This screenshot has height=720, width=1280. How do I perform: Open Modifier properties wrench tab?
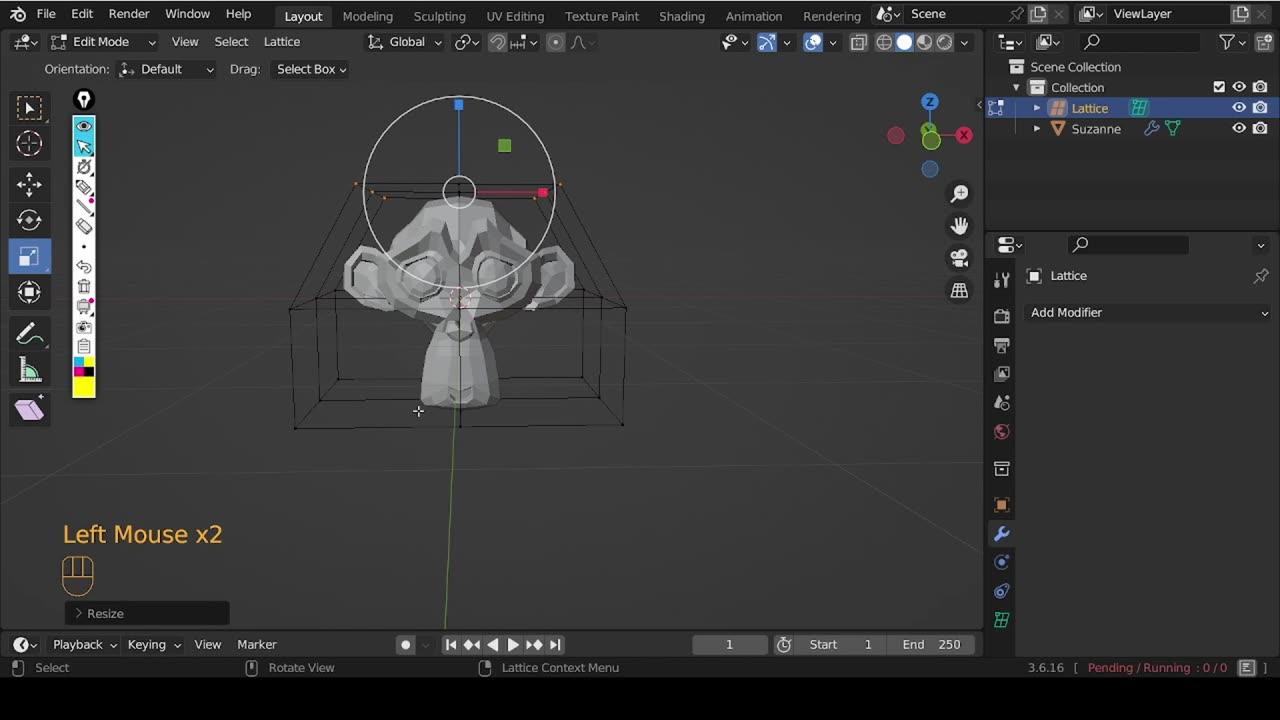(x=1001, y=534)
